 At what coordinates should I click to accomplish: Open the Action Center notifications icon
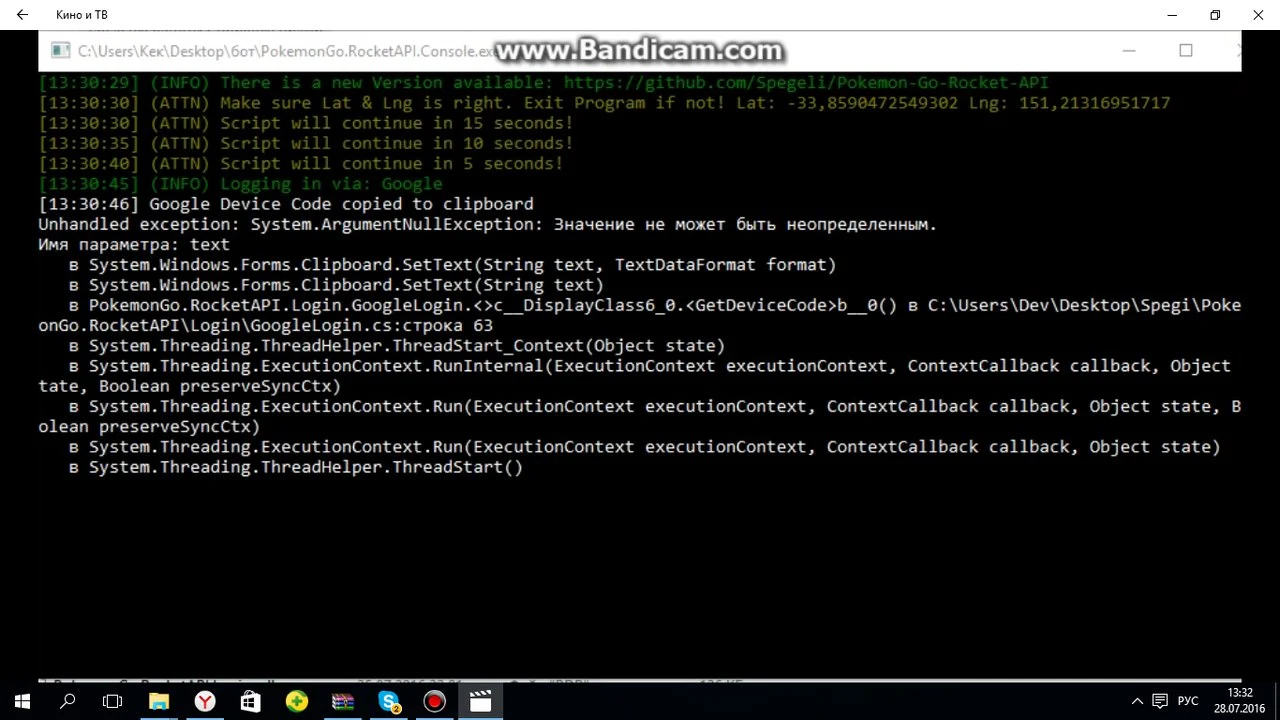tap(1160, 701)
